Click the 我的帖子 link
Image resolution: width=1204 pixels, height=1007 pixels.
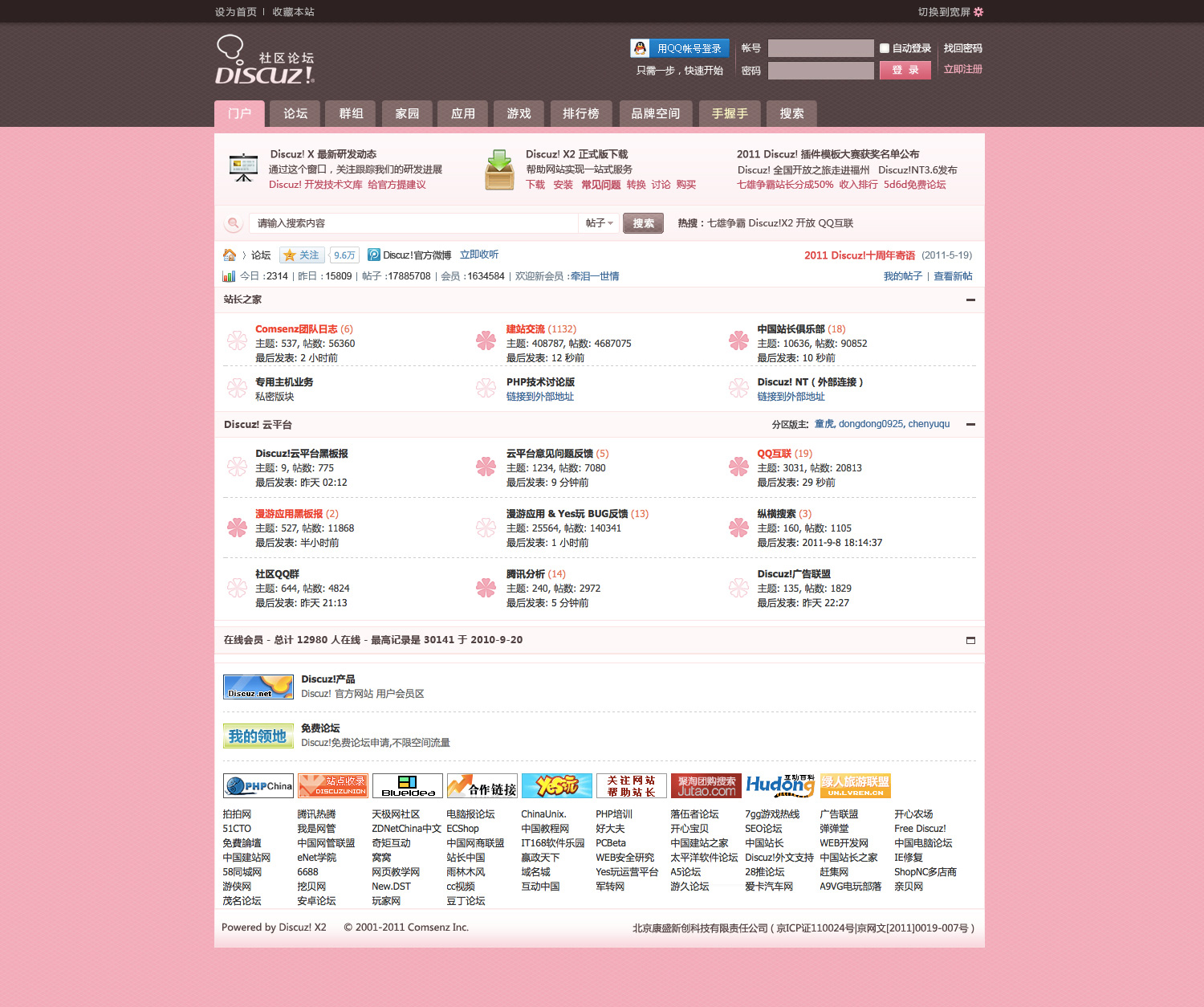(x=903, y=276)
